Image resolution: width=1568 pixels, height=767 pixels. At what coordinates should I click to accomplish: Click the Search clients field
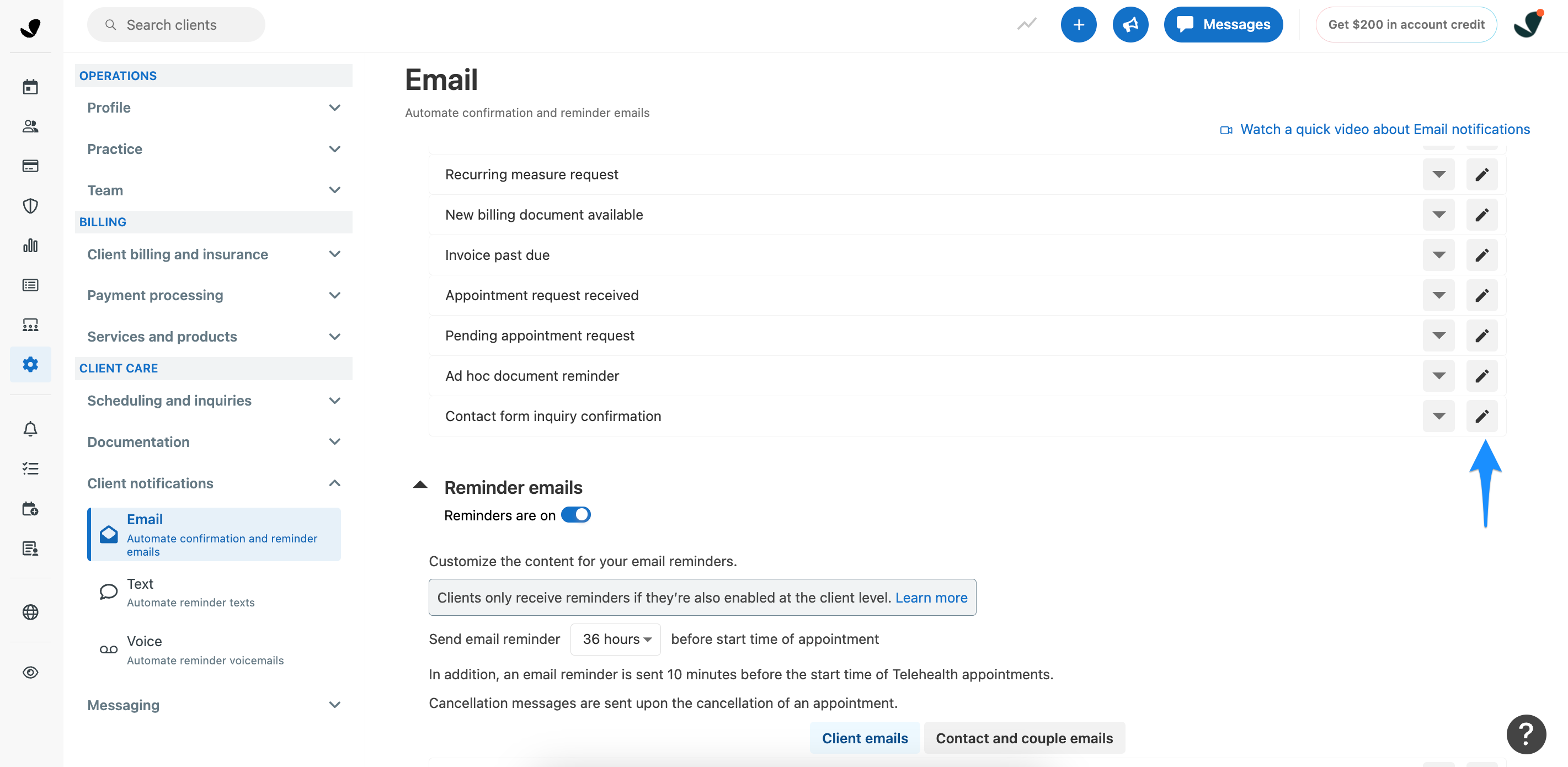pyautogui.click(x=175, y=24)
